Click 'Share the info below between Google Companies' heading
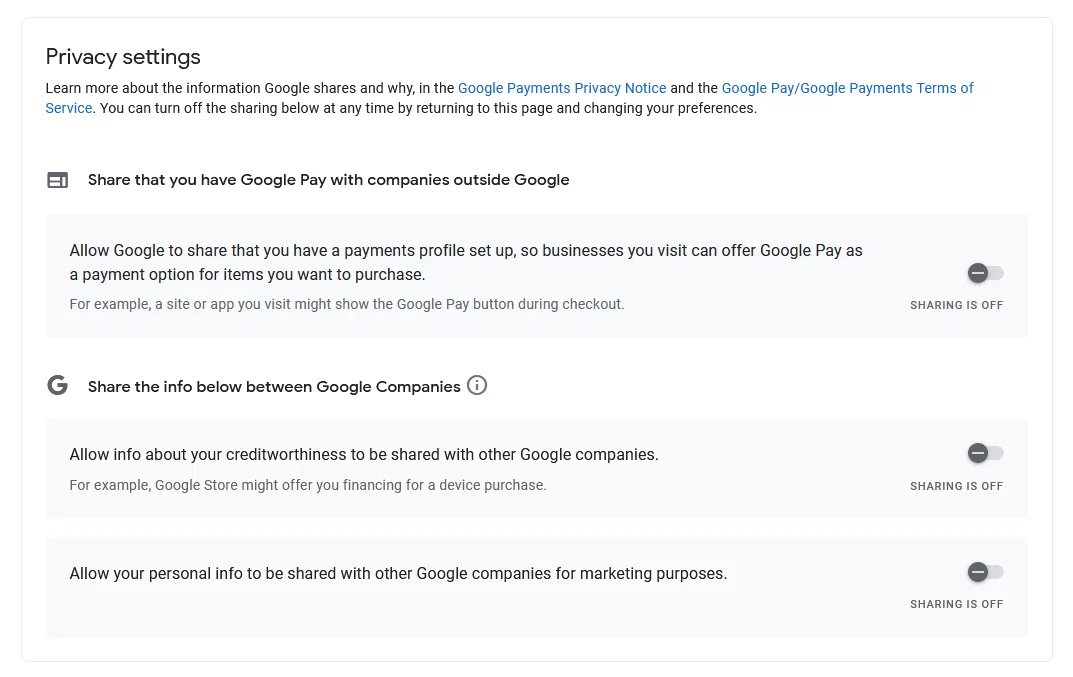The height and width of the screenshot is (677, 1073). 274,387
